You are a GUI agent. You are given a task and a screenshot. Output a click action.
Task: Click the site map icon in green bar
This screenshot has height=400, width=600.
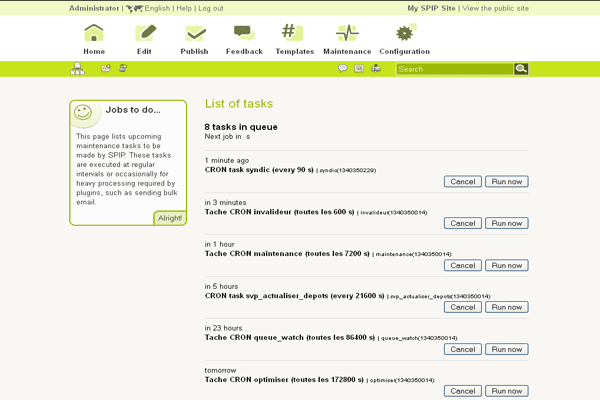coord(78,69)
